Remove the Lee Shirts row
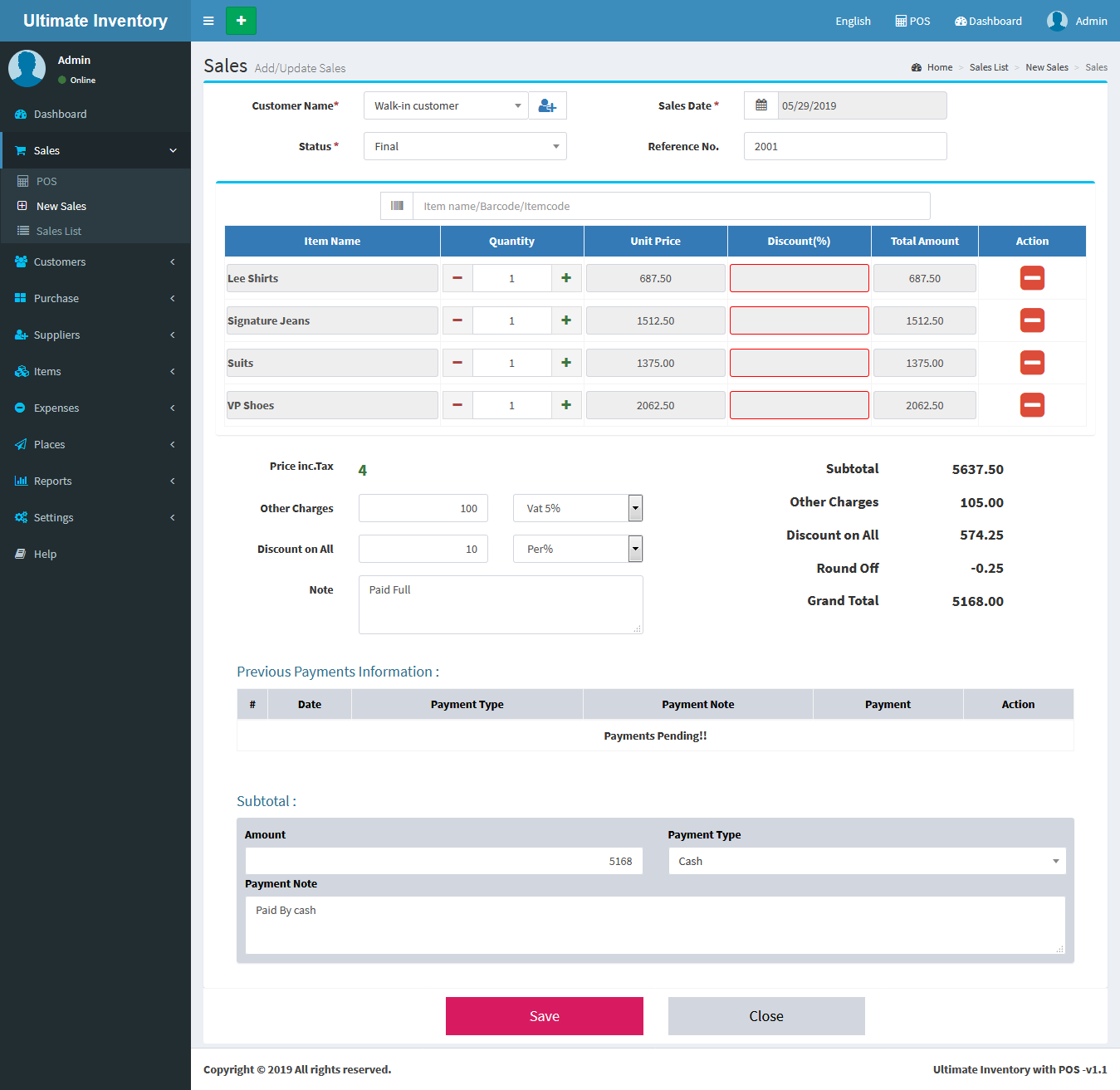 pyautogui.click(x=1032, y=278)
